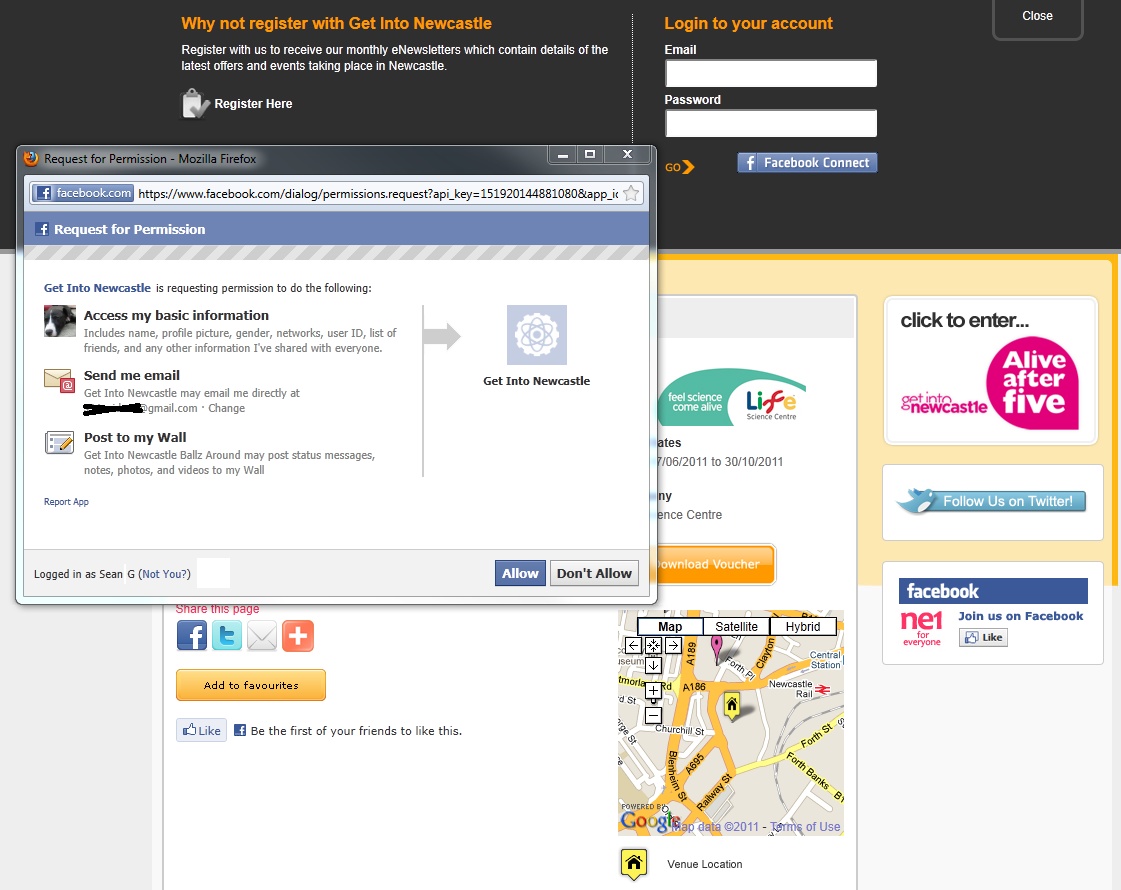Switch to Map view tab
The image size is (1121, 890).
(670, 627)
